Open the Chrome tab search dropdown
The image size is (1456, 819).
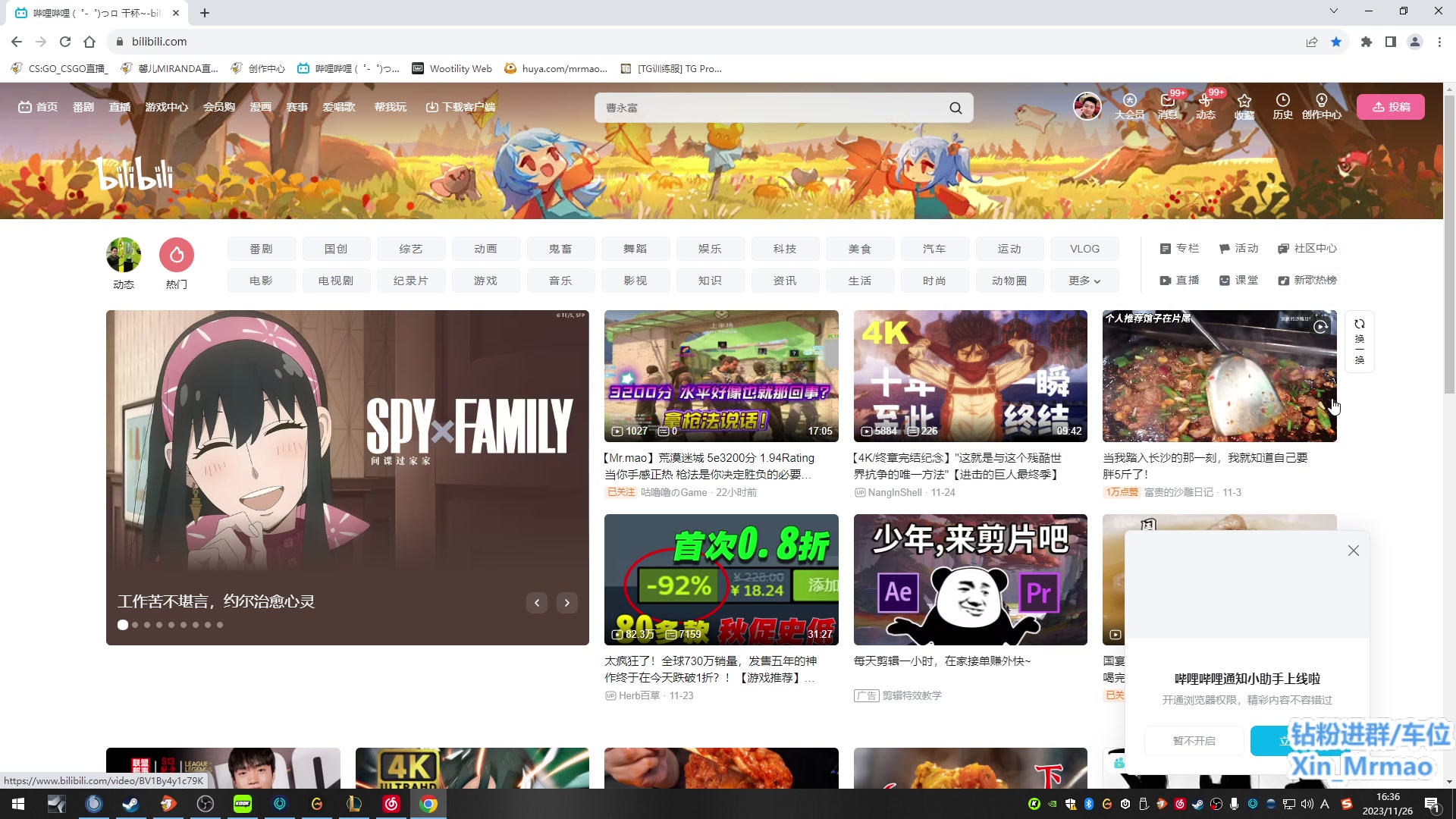click(1333, 11)
